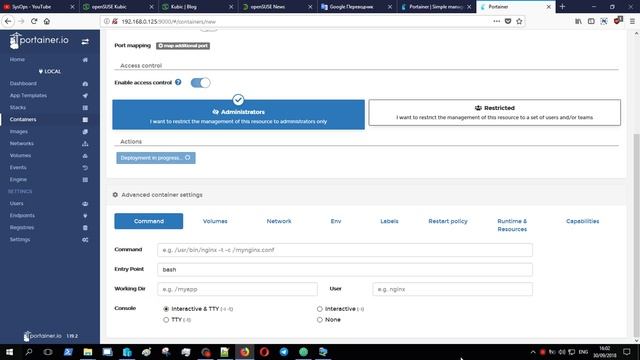640x360 pixels.
Task: Click the Networks sitemap icon
Action: [85, 144]
